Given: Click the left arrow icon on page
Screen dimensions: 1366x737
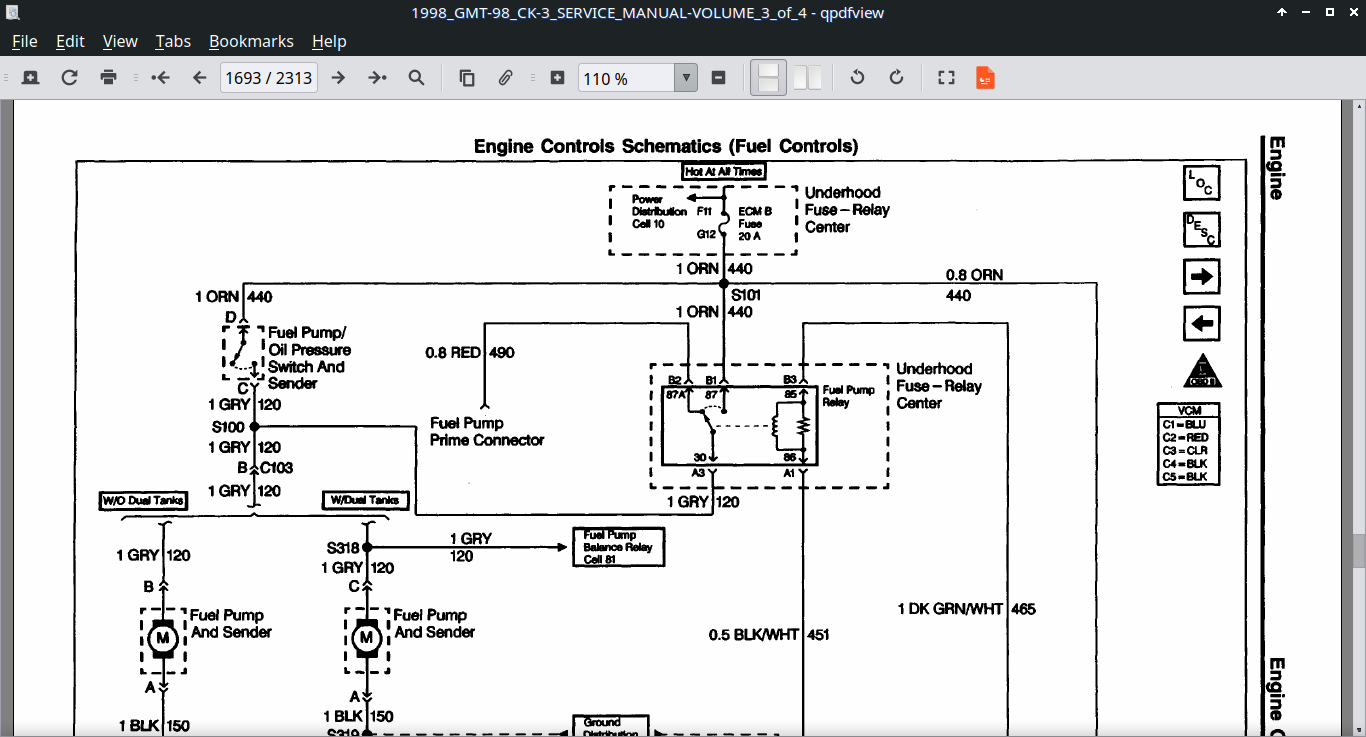Looking at the screenshot, I should click(1201, 324).
